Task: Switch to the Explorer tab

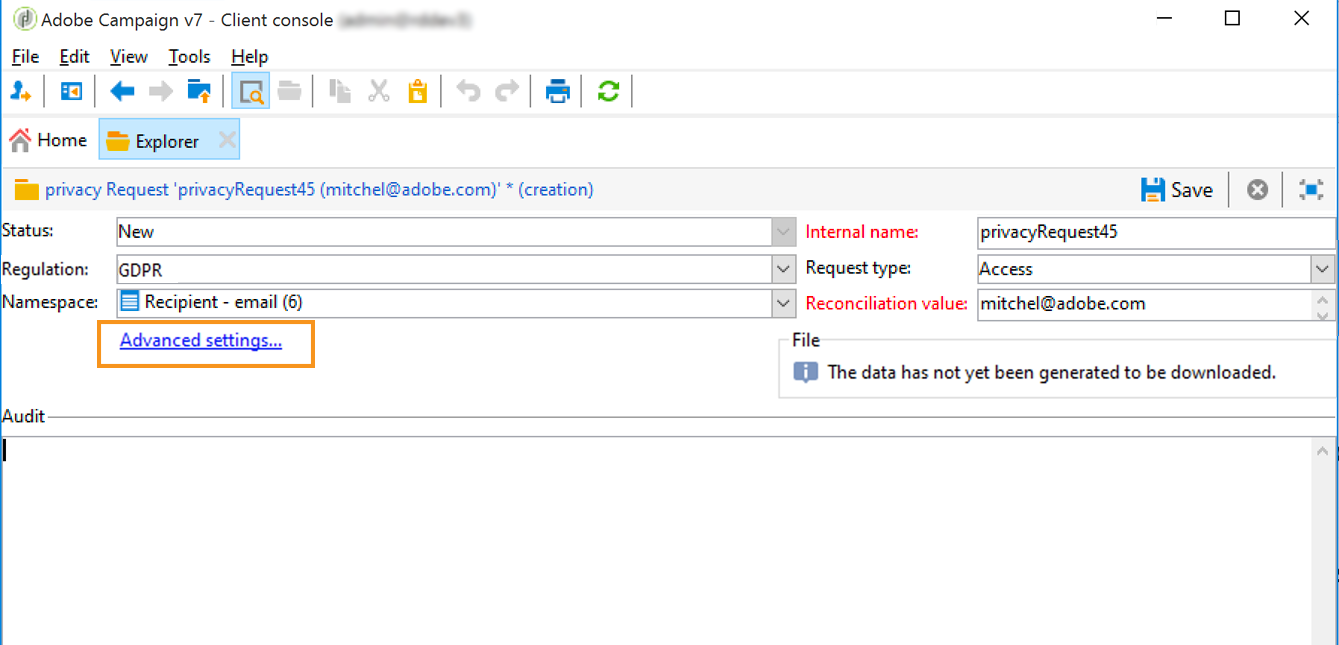Action: click(x=169, y=141)
